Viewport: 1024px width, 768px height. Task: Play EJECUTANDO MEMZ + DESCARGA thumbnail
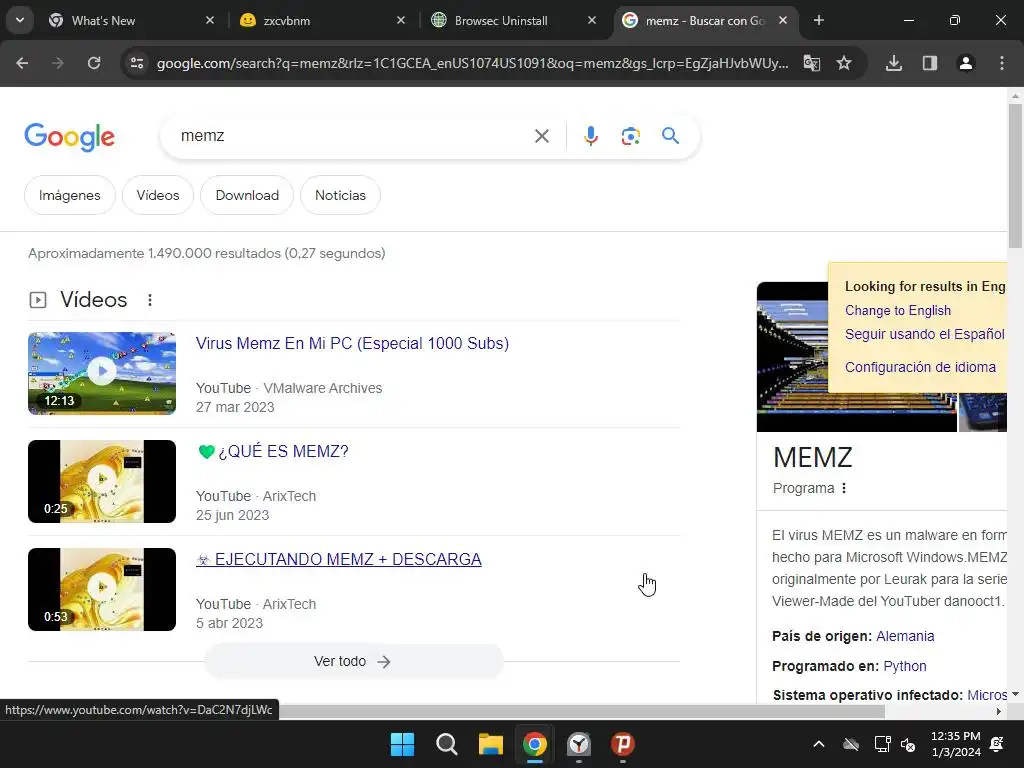coord(102,589)
